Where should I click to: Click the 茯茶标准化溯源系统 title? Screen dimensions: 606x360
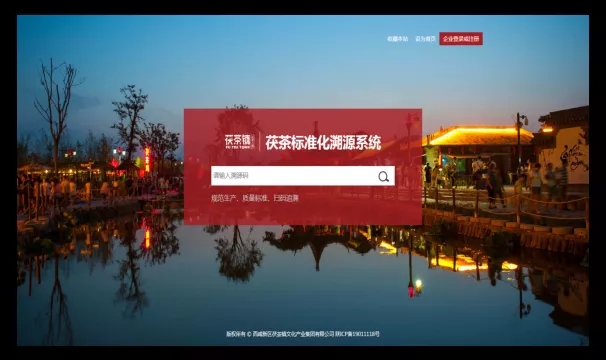click(x=323, y=142)
